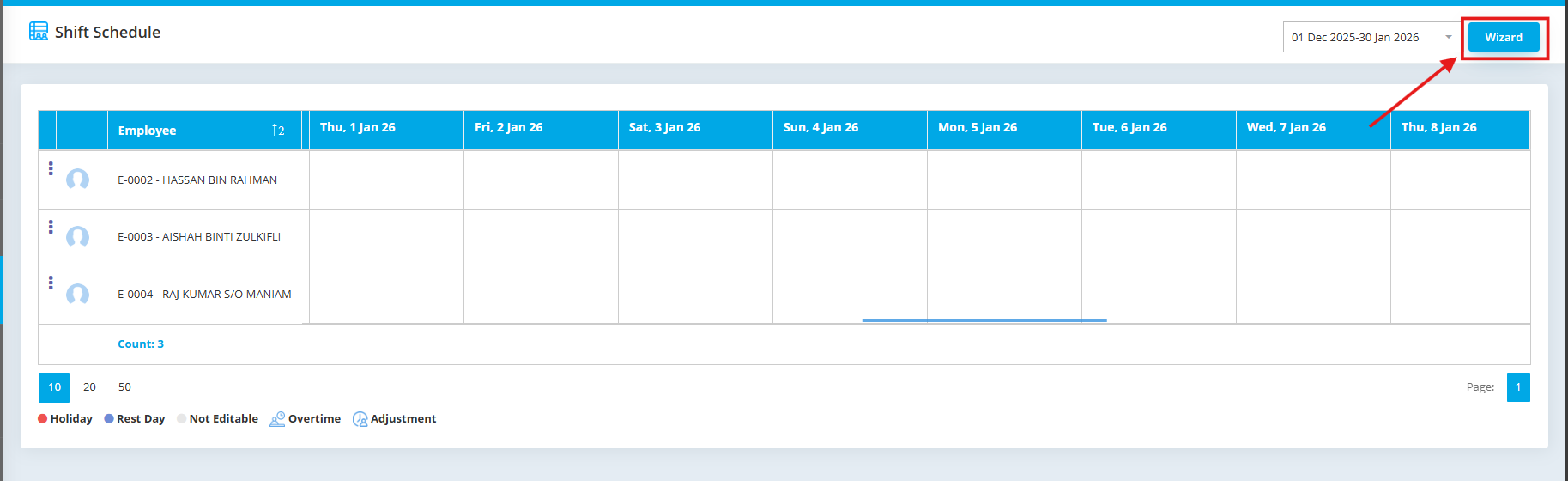
Task: Click the red Holiday legend dot
Action: [x=43, y=419]
